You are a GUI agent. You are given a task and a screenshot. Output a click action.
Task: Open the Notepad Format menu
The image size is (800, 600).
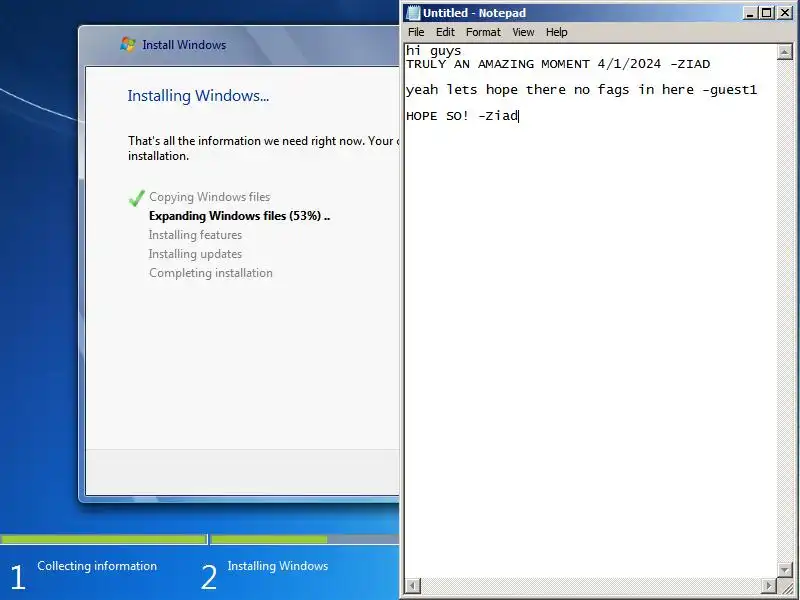tap(483, 32)
